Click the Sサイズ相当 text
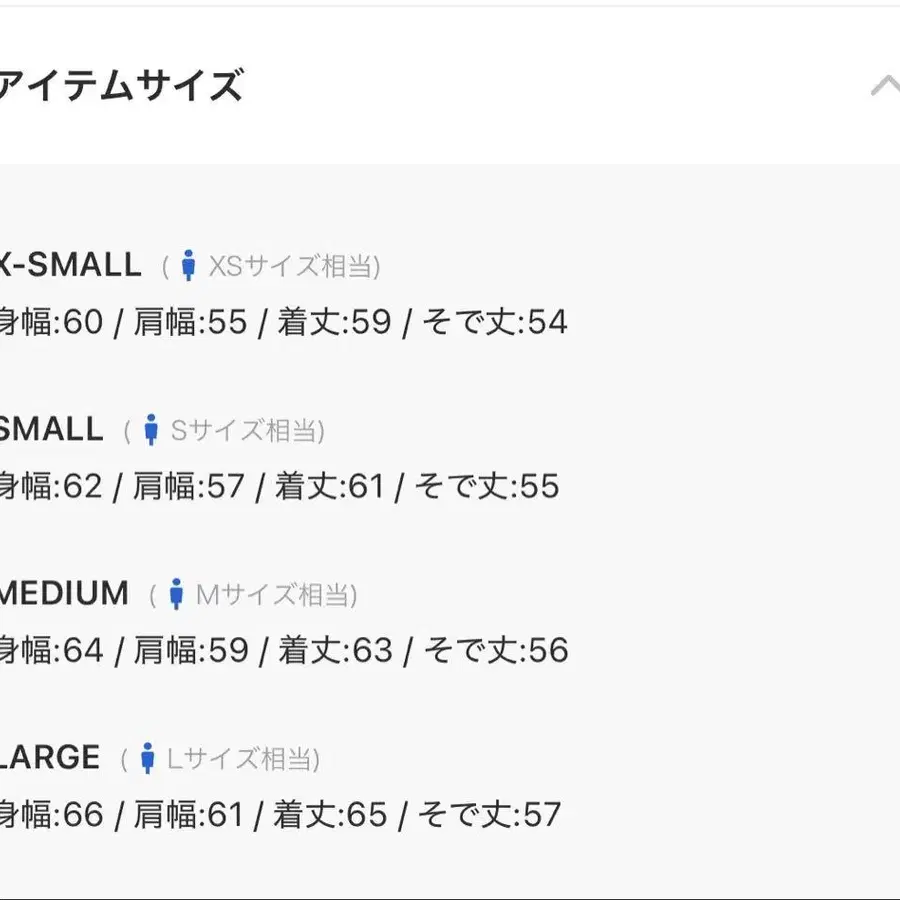 tap(246, 431)
